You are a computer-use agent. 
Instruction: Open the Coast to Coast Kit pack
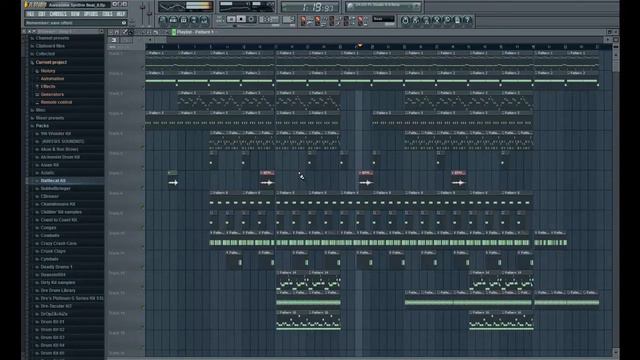click(58, 220)
